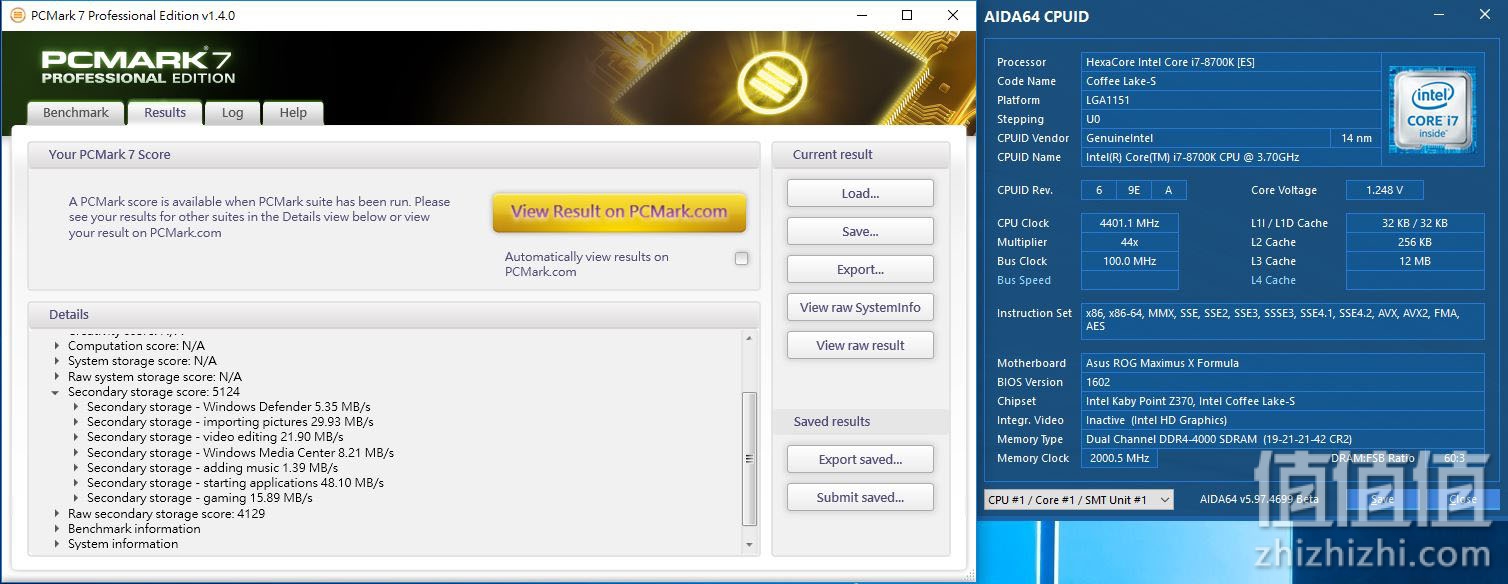Click the CPUID Name value i7-8700K CPU @ 3.70GHz
The image size is (1508, 584).
[x=1232, y=157]
